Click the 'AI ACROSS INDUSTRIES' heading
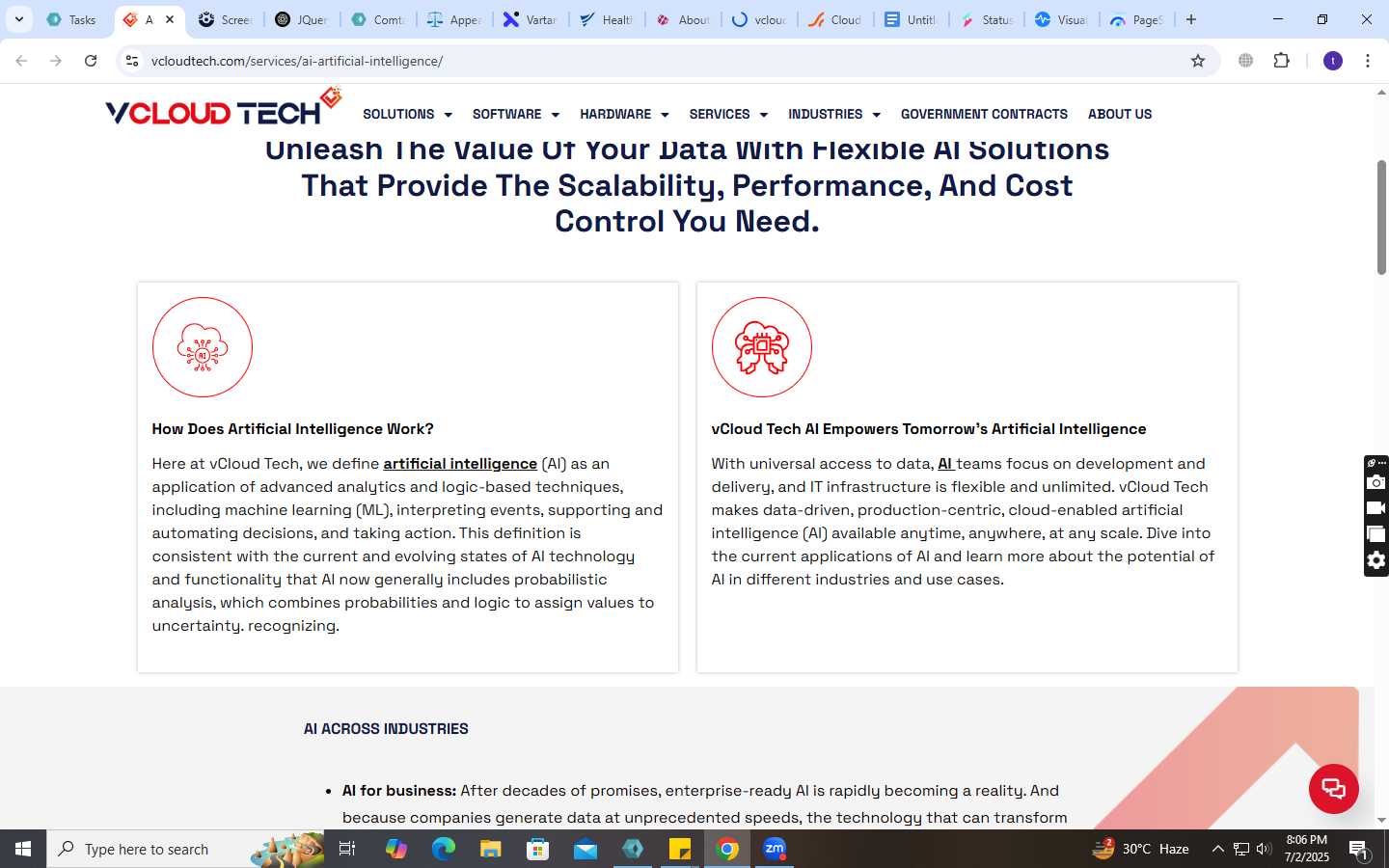 386,729
